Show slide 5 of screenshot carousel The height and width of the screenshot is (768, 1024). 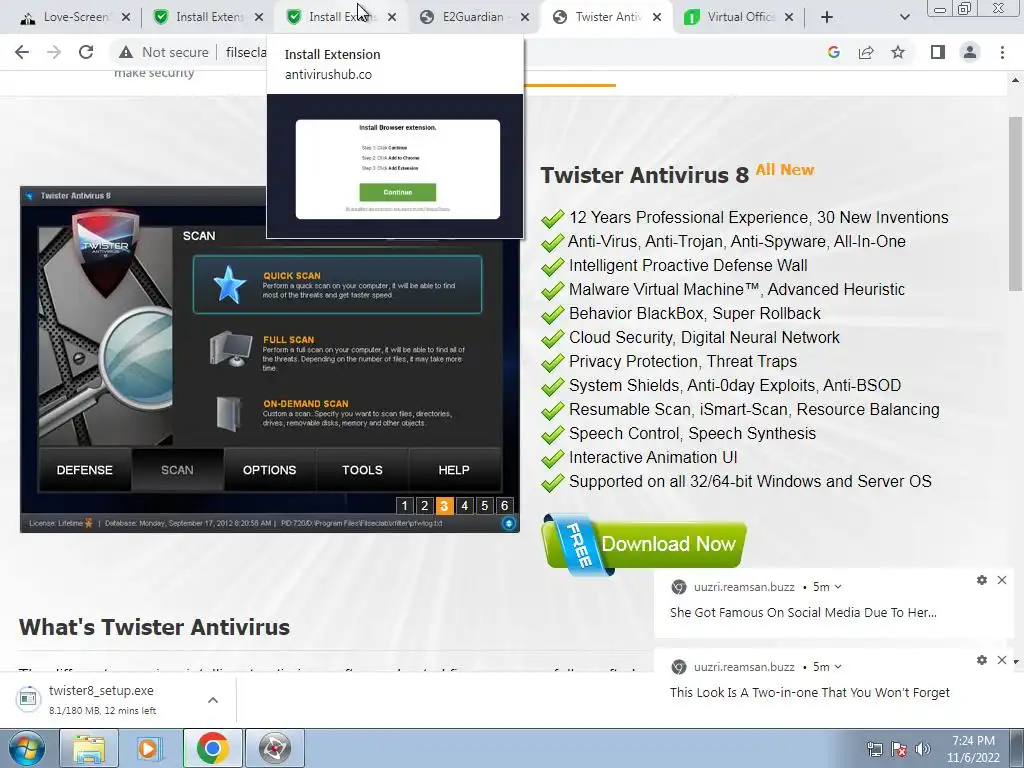[x=485, y=505]
